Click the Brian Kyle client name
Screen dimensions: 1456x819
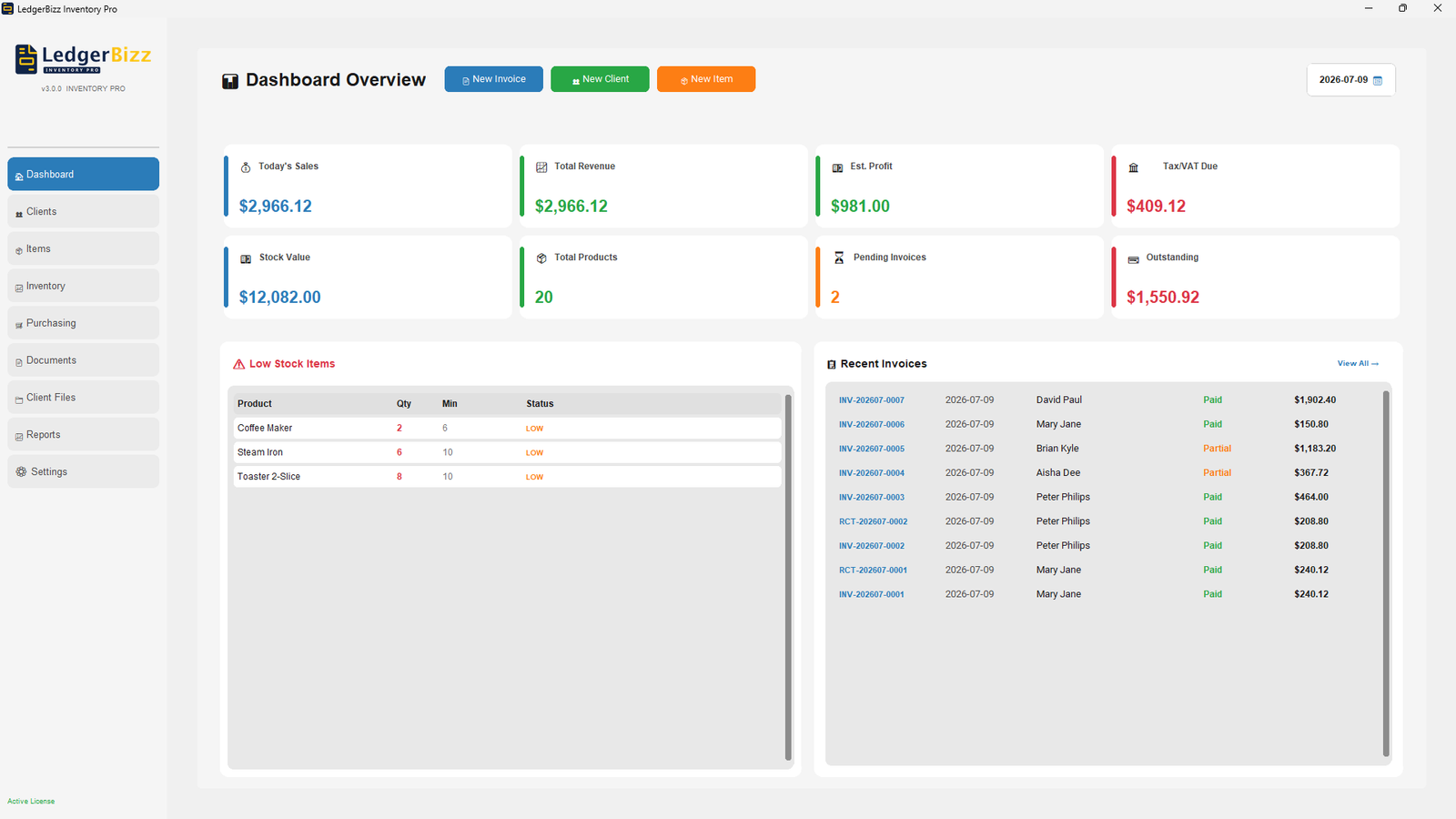[x=1057, y=449]
